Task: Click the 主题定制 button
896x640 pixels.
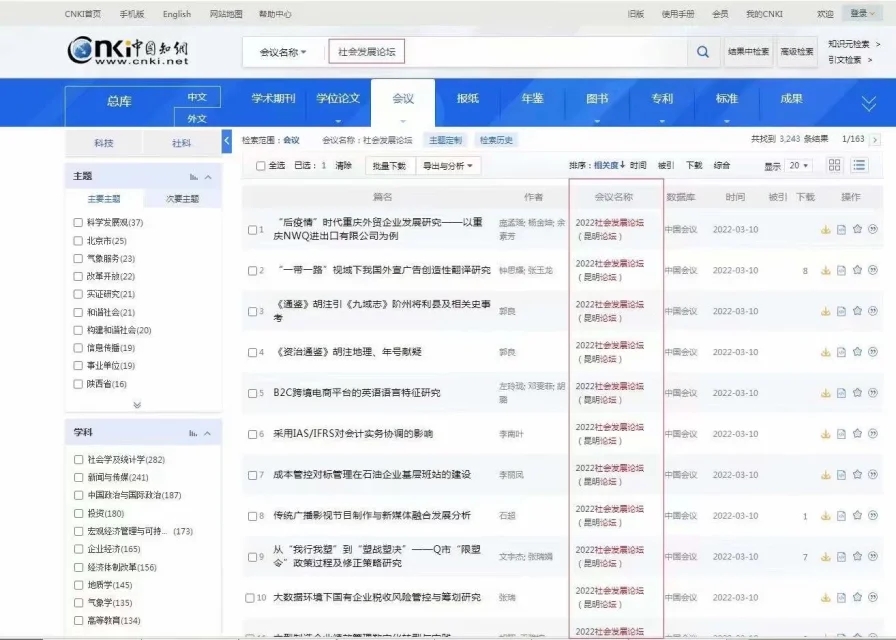Action: (445, 140)
